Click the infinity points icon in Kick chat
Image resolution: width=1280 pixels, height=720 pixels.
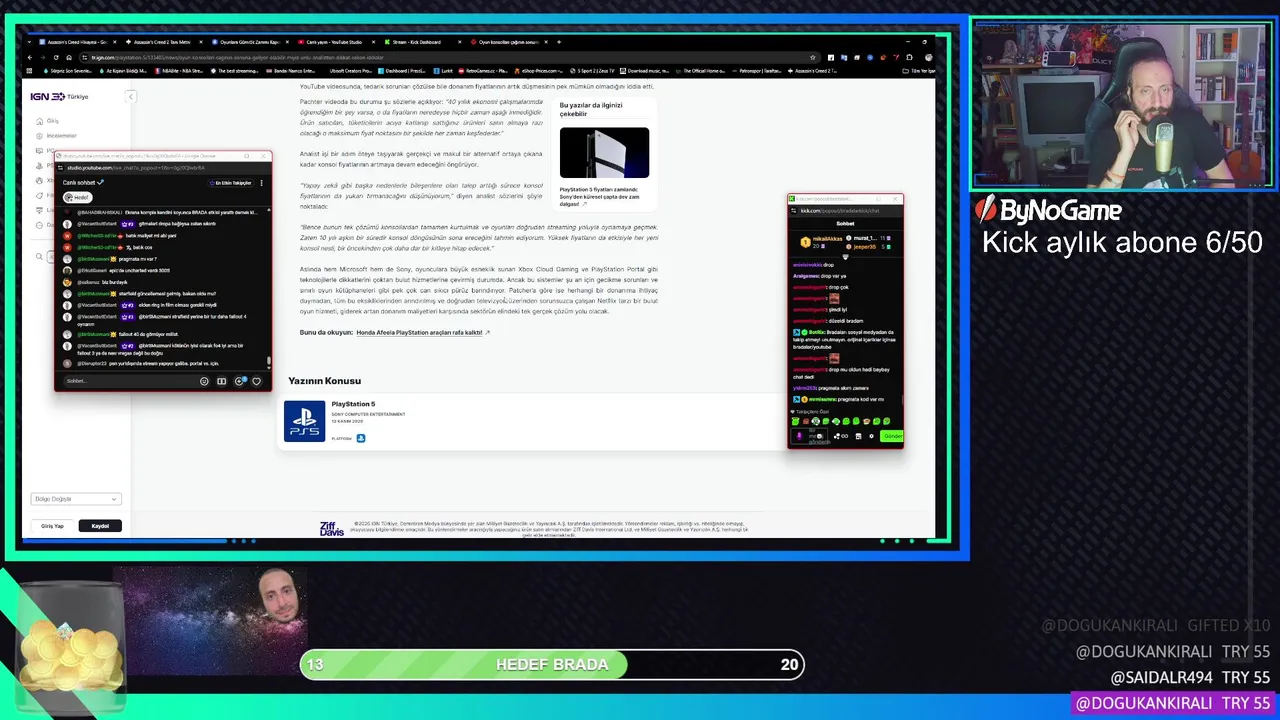[x=840, y=436]
